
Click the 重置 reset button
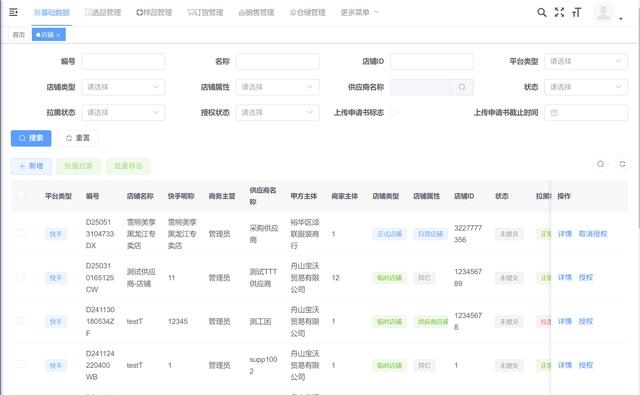coord(78,138)
